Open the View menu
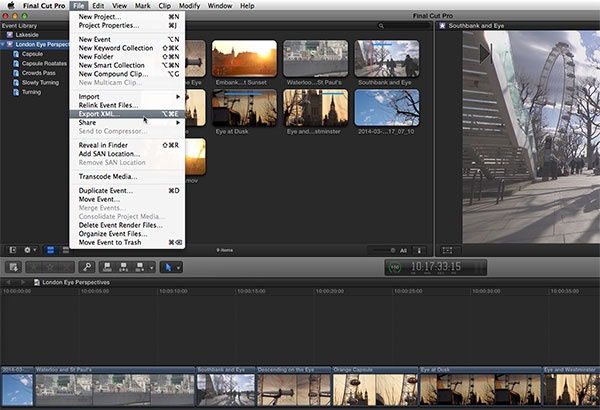 coord(119,5)
